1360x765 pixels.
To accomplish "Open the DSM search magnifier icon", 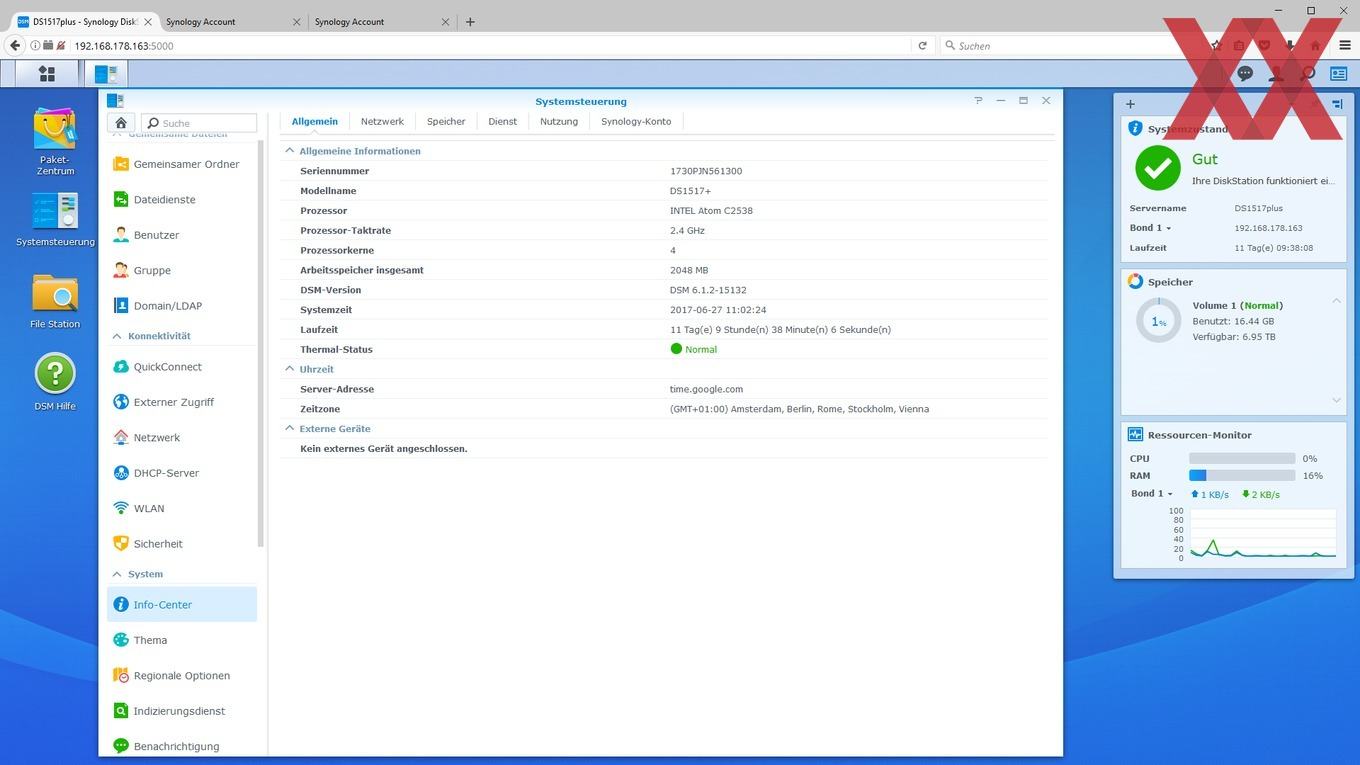I will tap(1308, 73).
